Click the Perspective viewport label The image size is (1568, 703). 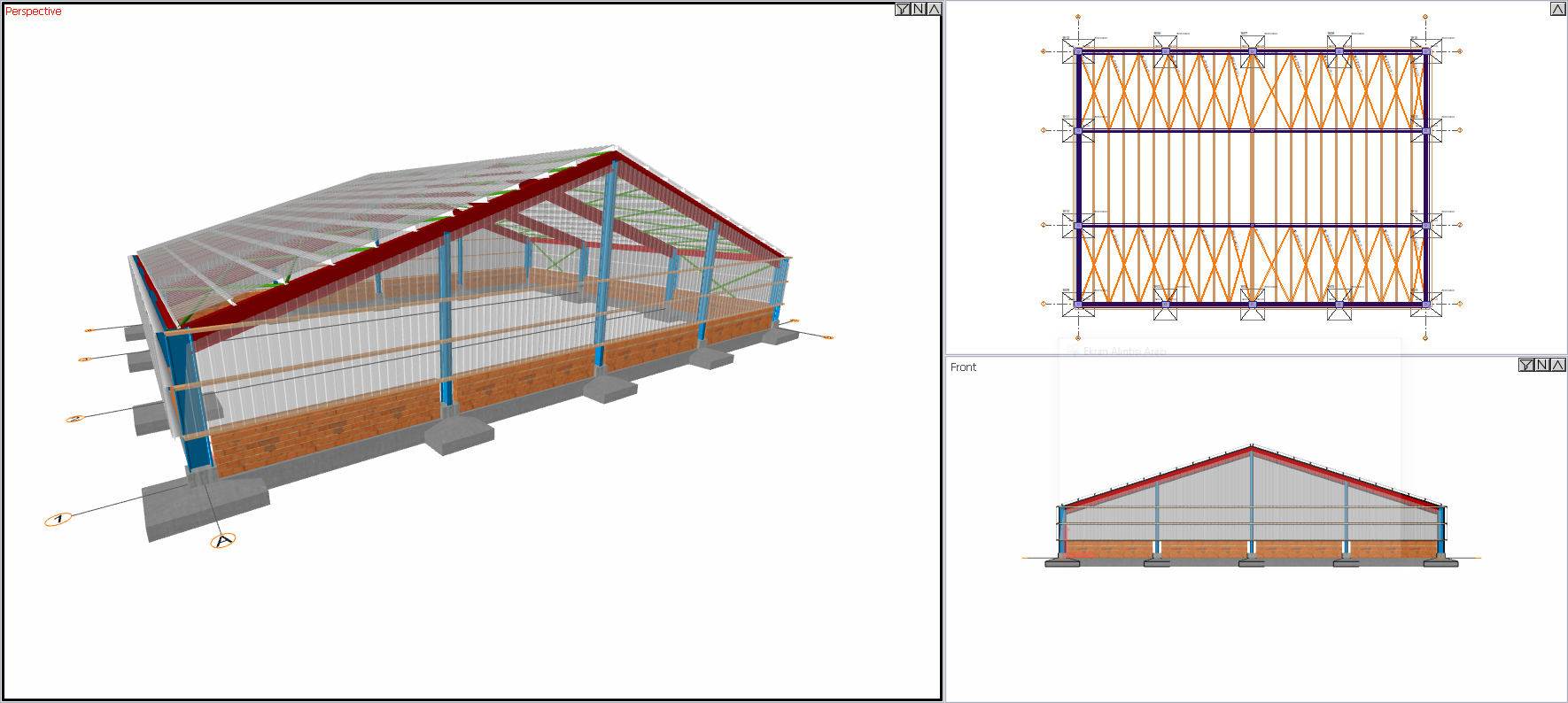tap(34, 12)
